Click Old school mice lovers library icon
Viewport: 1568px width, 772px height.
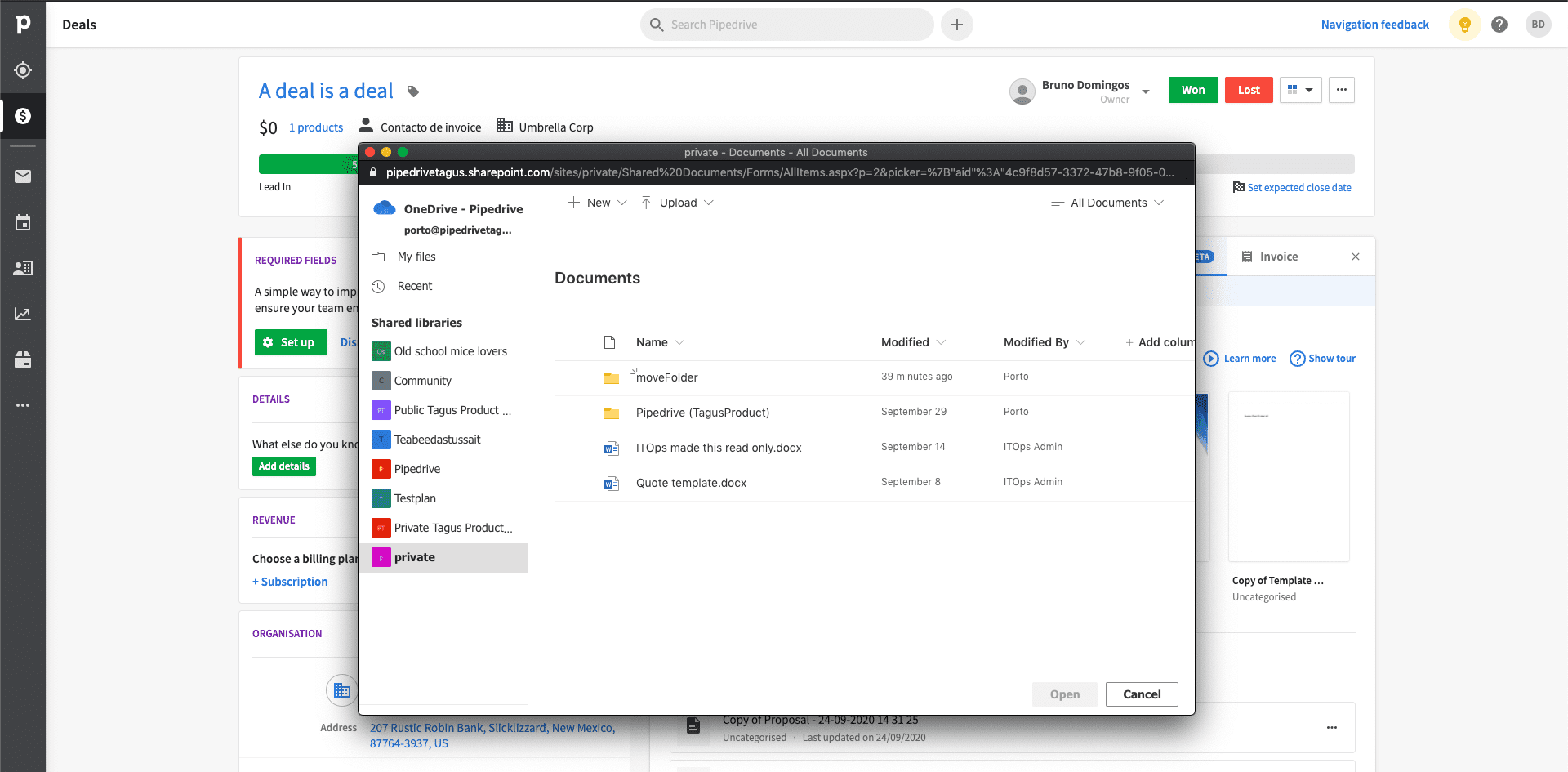click(381, 351)
